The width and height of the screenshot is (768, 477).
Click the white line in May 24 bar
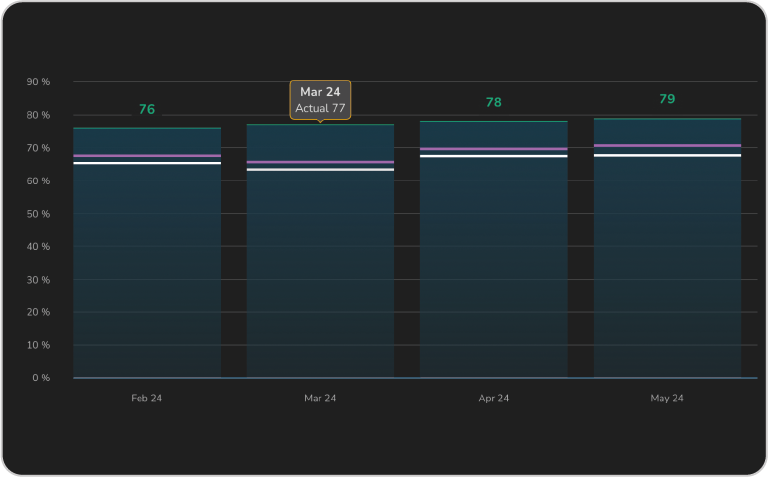(x=667, y=155)
